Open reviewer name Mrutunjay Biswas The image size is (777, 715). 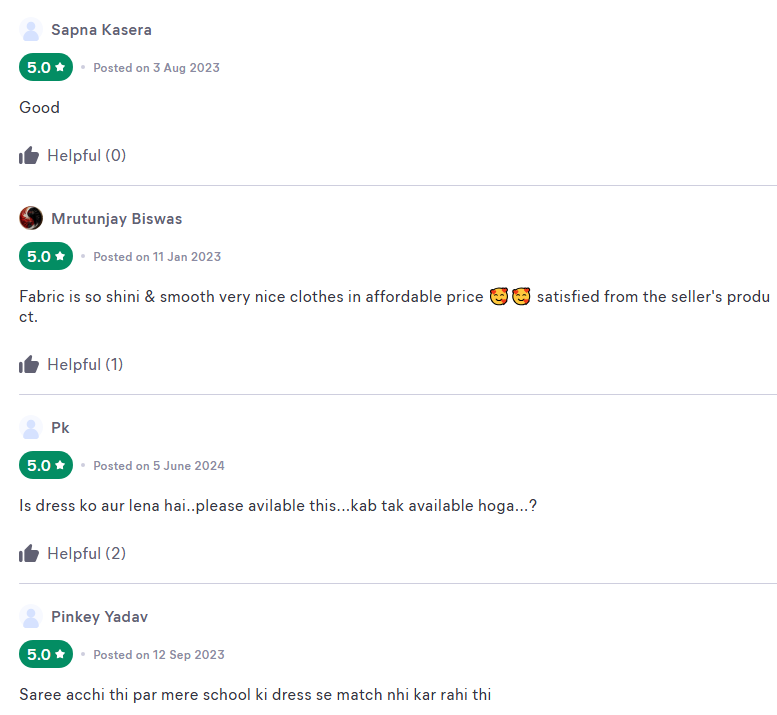pyautogui.click(x=116, y=219)
